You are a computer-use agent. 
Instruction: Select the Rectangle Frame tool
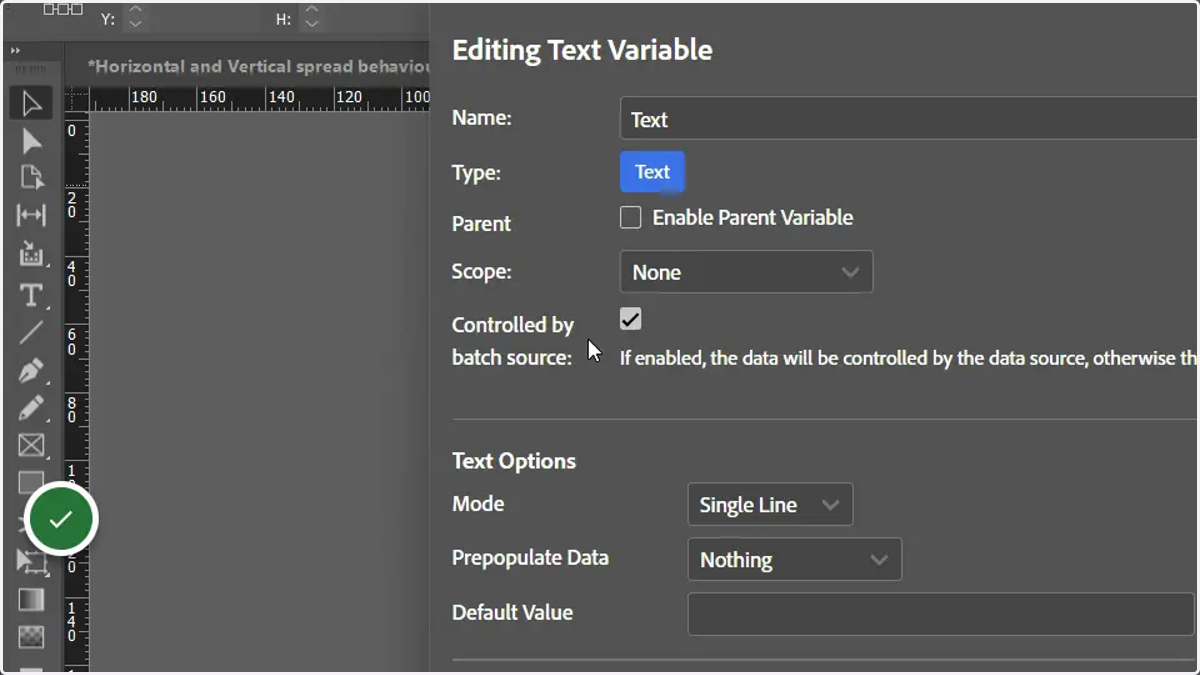[31, 445]
